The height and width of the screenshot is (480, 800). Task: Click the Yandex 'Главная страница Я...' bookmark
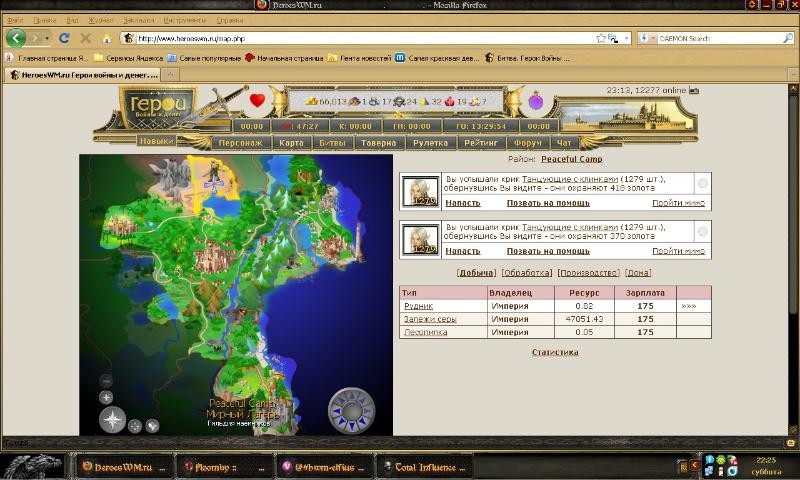(x=46, y=58)
